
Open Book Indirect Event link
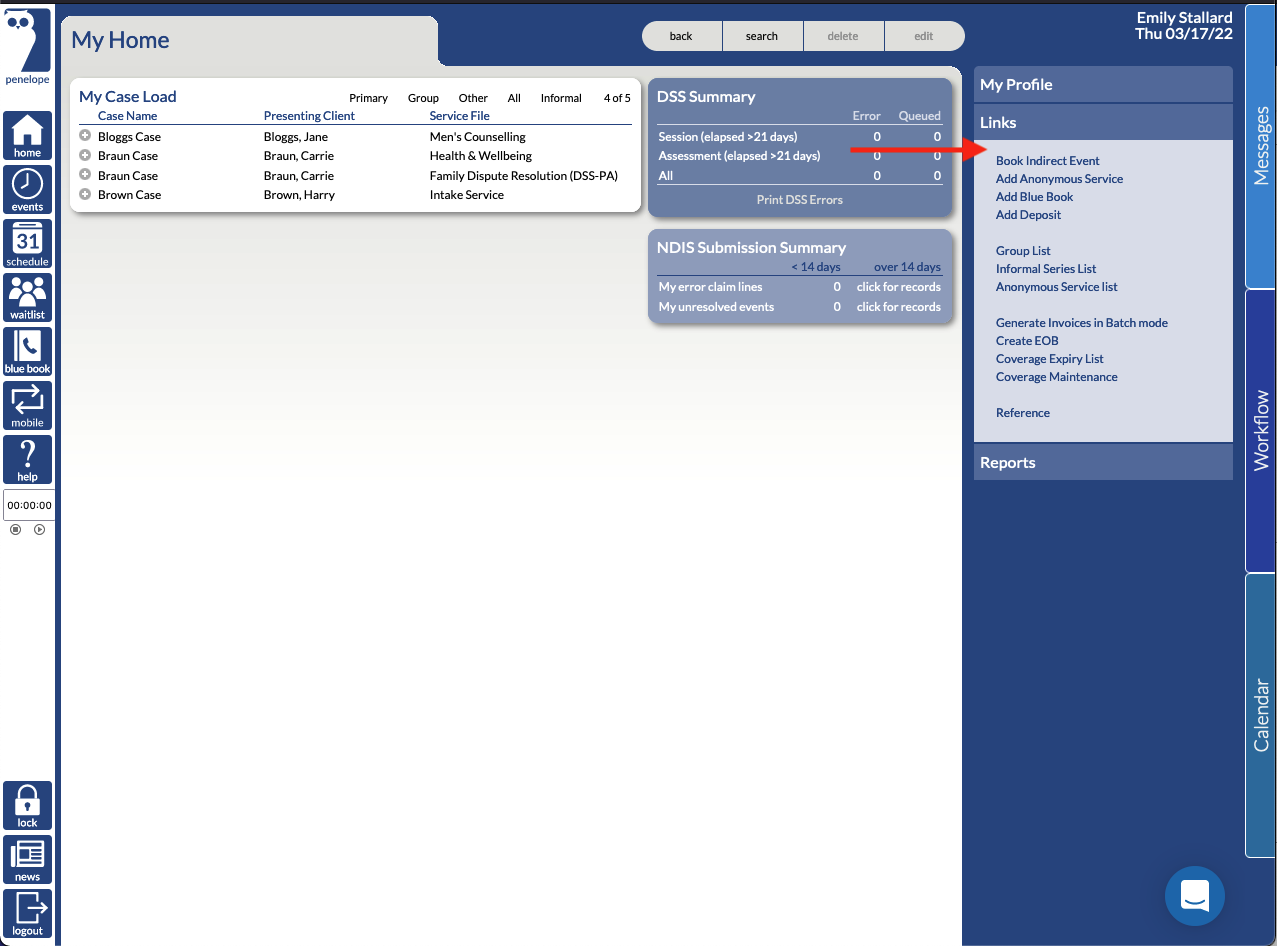coord(1047,160)
